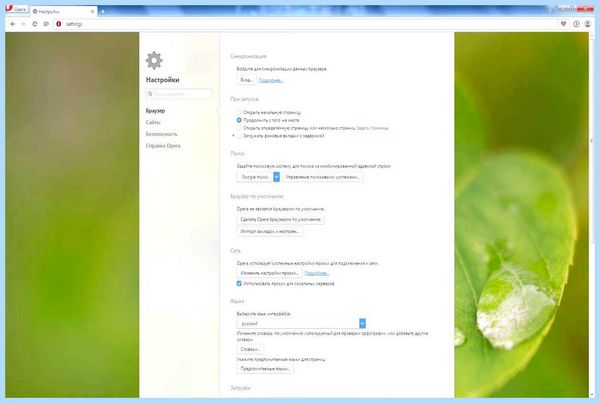This screenshot has width=600, height=403.
Task: Close the Настройки tab
Action: (92, 11)
